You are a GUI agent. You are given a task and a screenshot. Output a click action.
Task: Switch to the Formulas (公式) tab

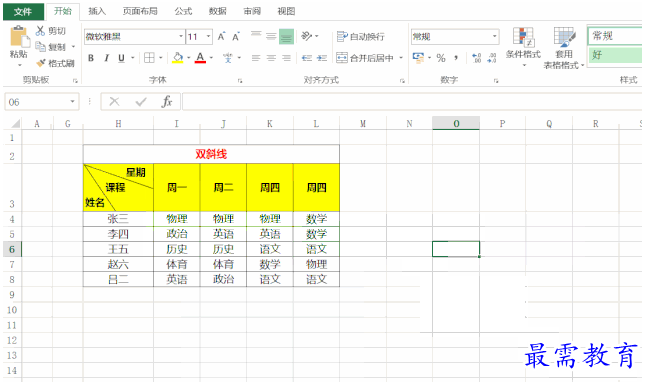[x=183, y=12]
